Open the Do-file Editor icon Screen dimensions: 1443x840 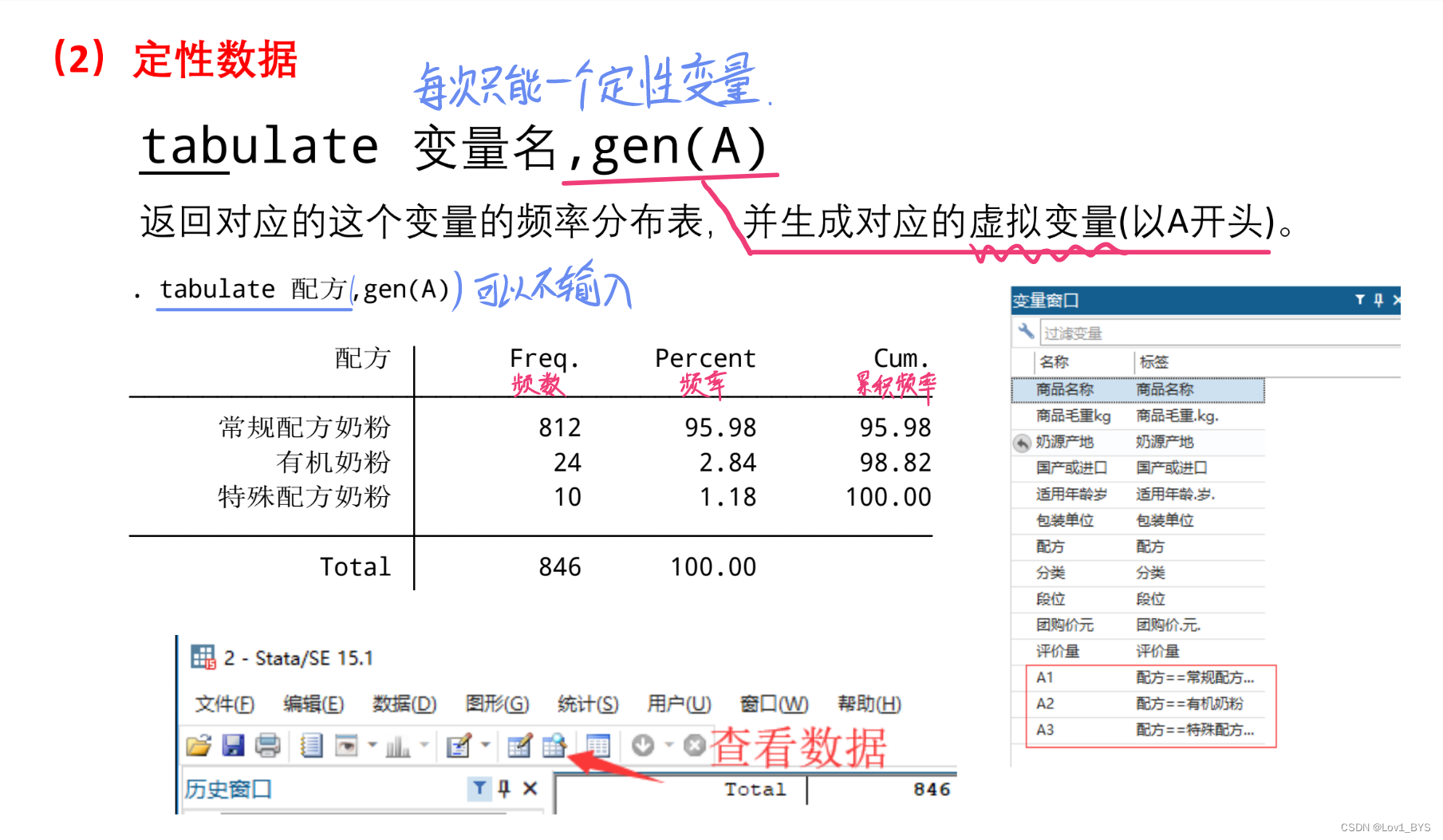457,744
